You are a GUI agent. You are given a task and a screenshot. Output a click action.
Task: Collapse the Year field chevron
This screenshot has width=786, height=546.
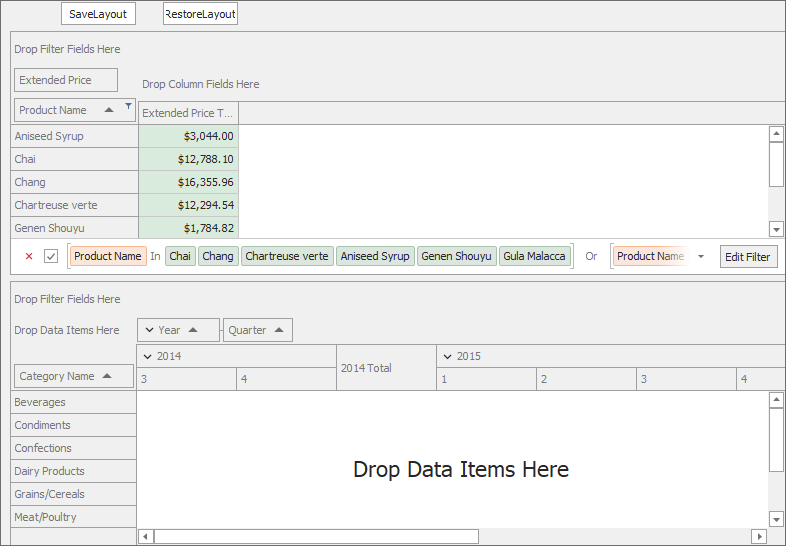click(x=149, y=330)
